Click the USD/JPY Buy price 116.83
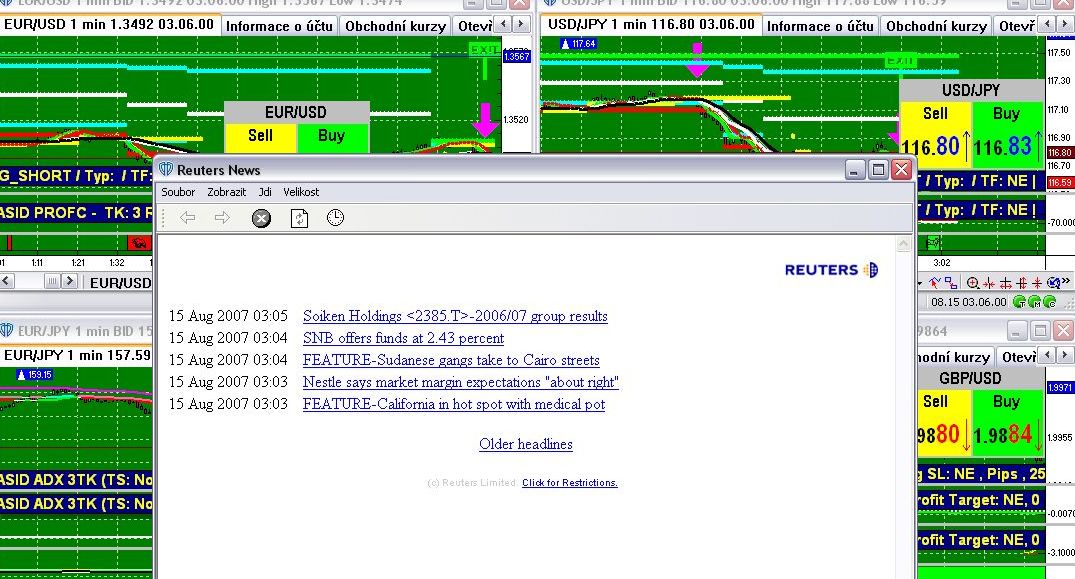 click(1002, 147)
